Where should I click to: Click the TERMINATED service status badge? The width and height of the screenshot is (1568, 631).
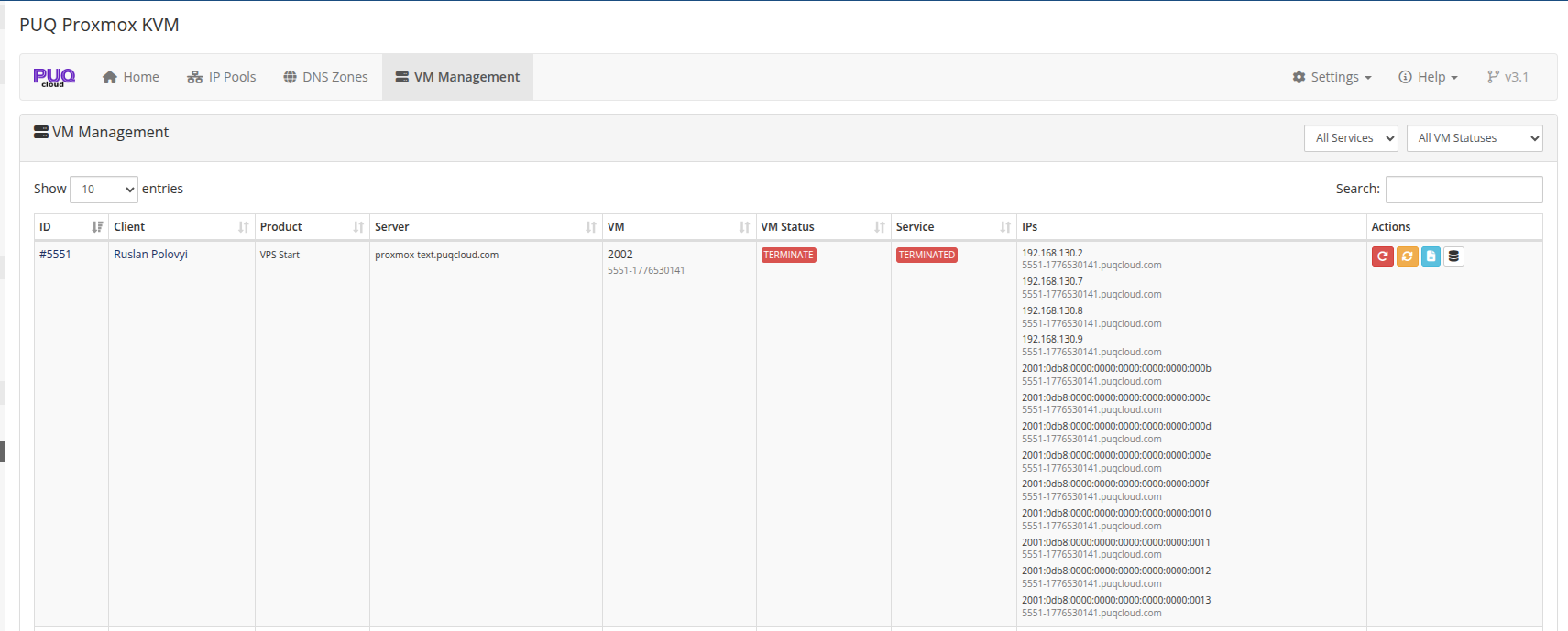coord(927,256)
